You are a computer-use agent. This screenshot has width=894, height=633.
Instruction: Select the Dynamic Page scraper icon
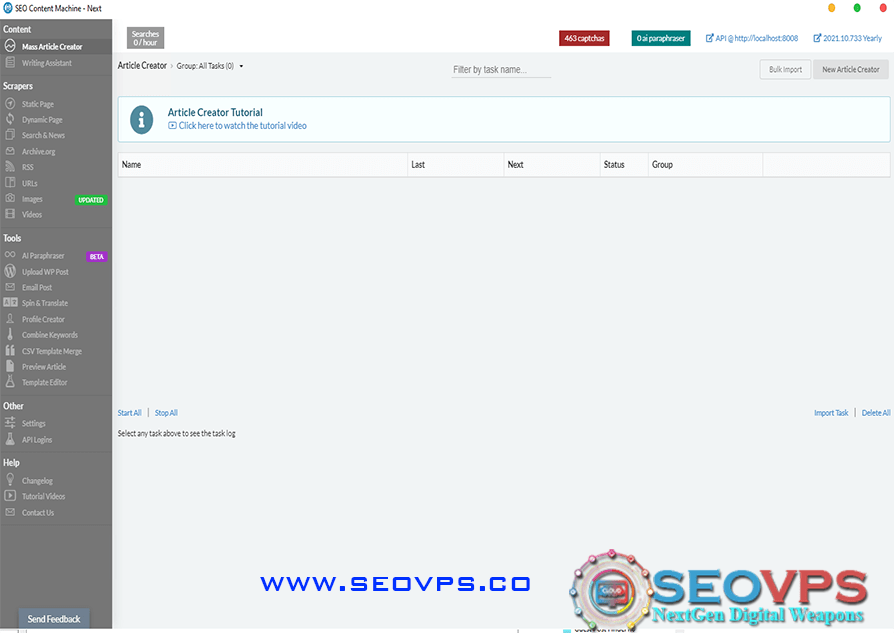coord(10,119)
